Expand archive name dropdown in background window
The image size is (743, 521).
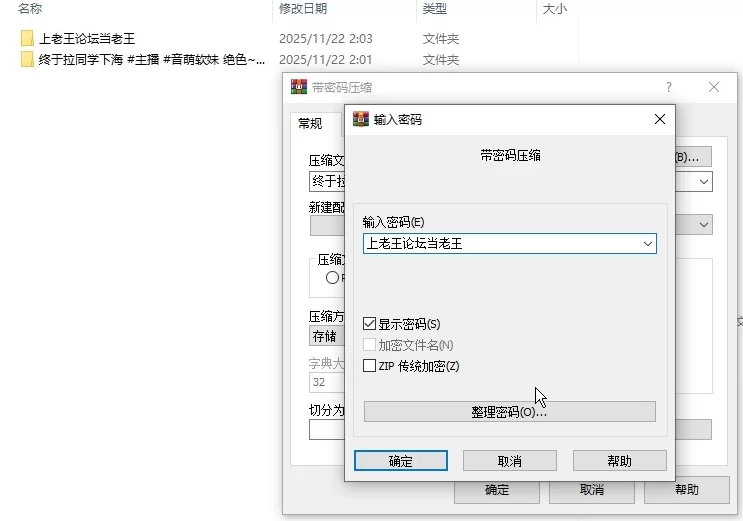704,182
